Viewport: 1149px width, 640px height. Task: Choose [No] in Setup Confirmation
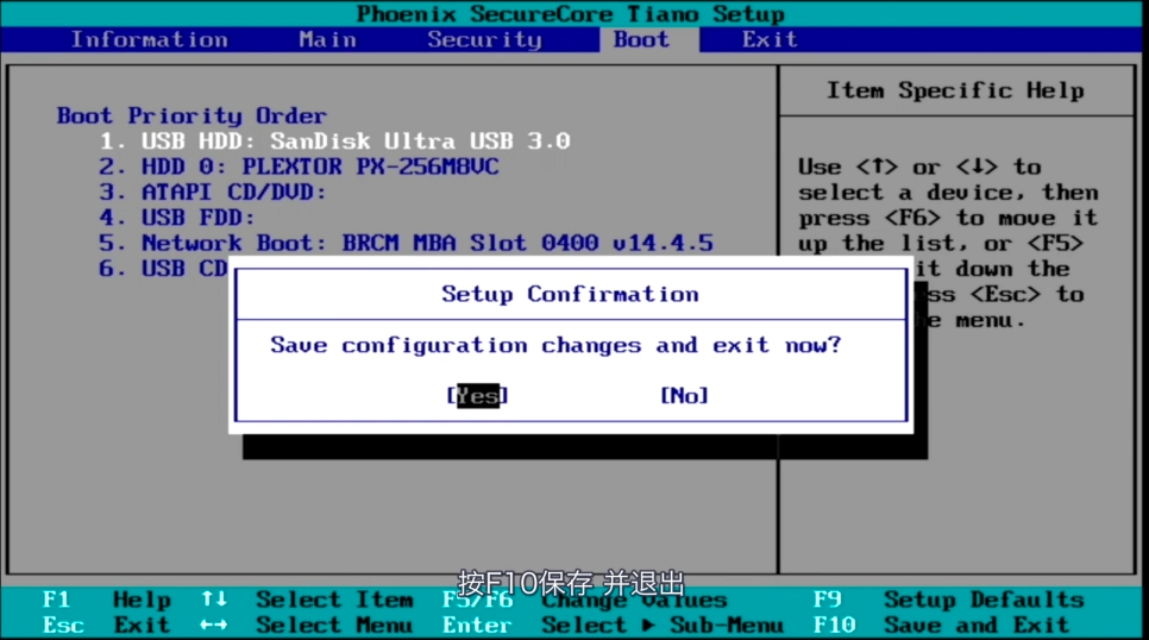pos(684,396)
